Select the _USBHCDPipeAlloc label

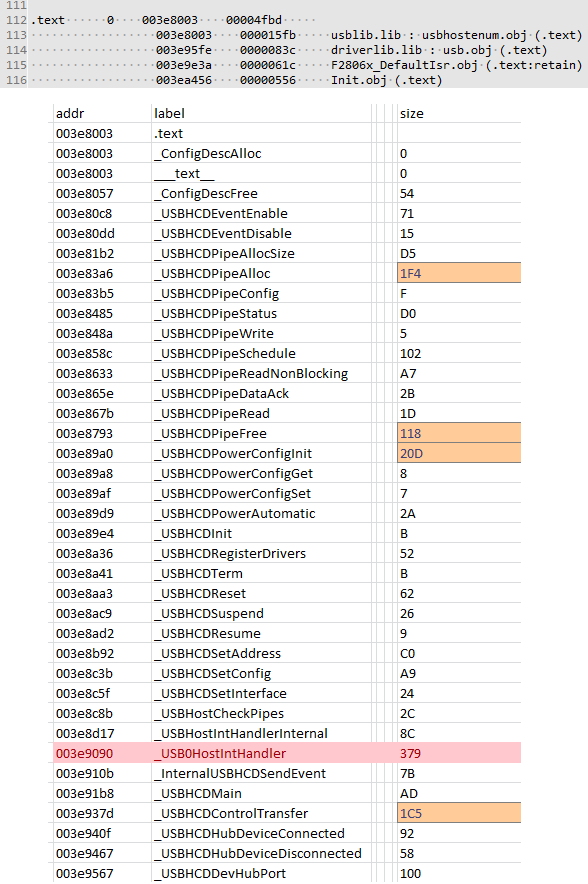pos(213,273)
